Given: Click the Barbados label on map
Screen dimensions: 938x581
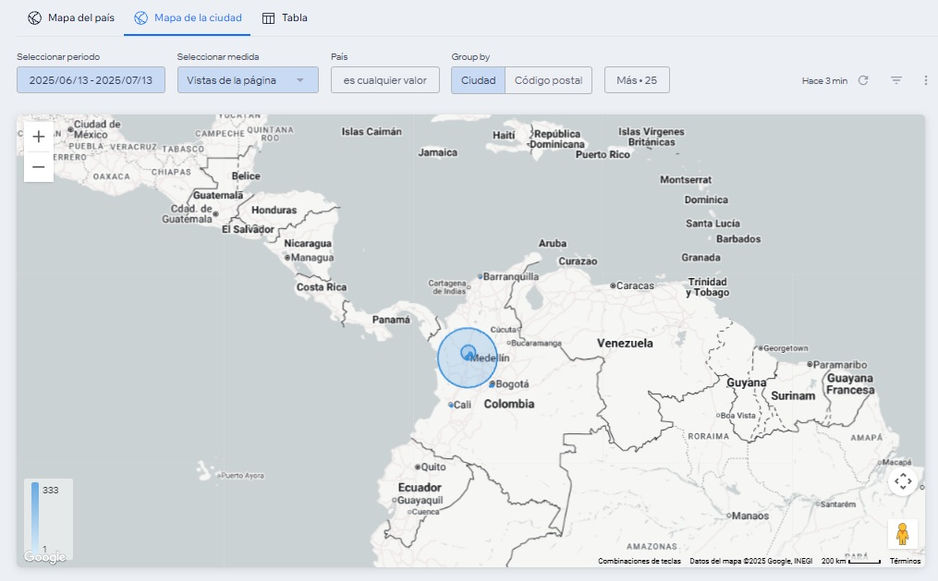Looking at the screenshot, I should tap(738, 239).
